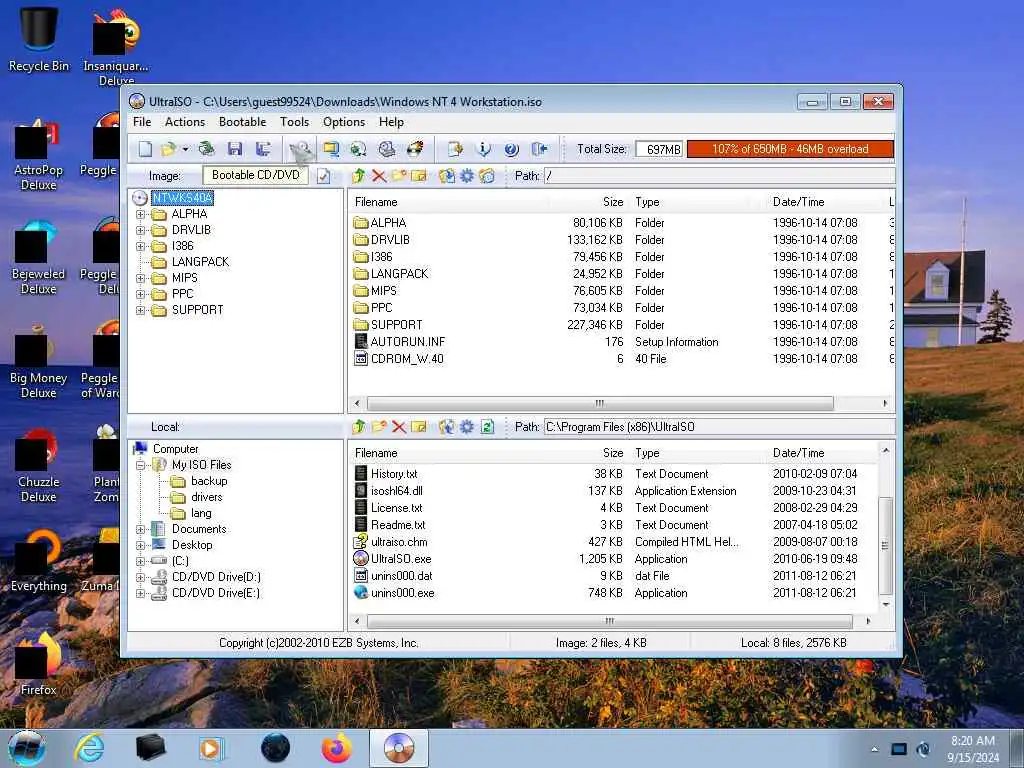Image resolution: width=1024 pixels, height=768 pixels.
Task: Click the Convert image icon with green arrows
Action: click(x=358, y=150)
